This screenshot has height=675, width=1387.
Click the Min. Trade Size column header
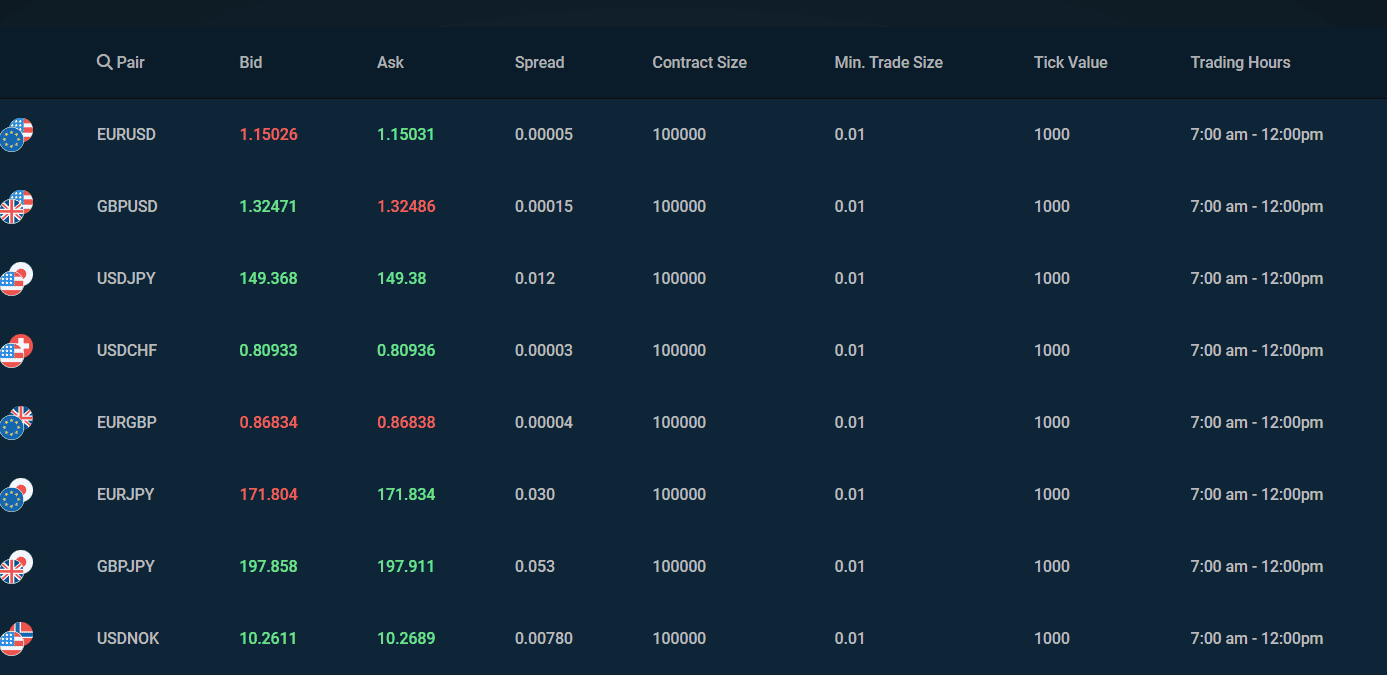click(x=888, y=62)
